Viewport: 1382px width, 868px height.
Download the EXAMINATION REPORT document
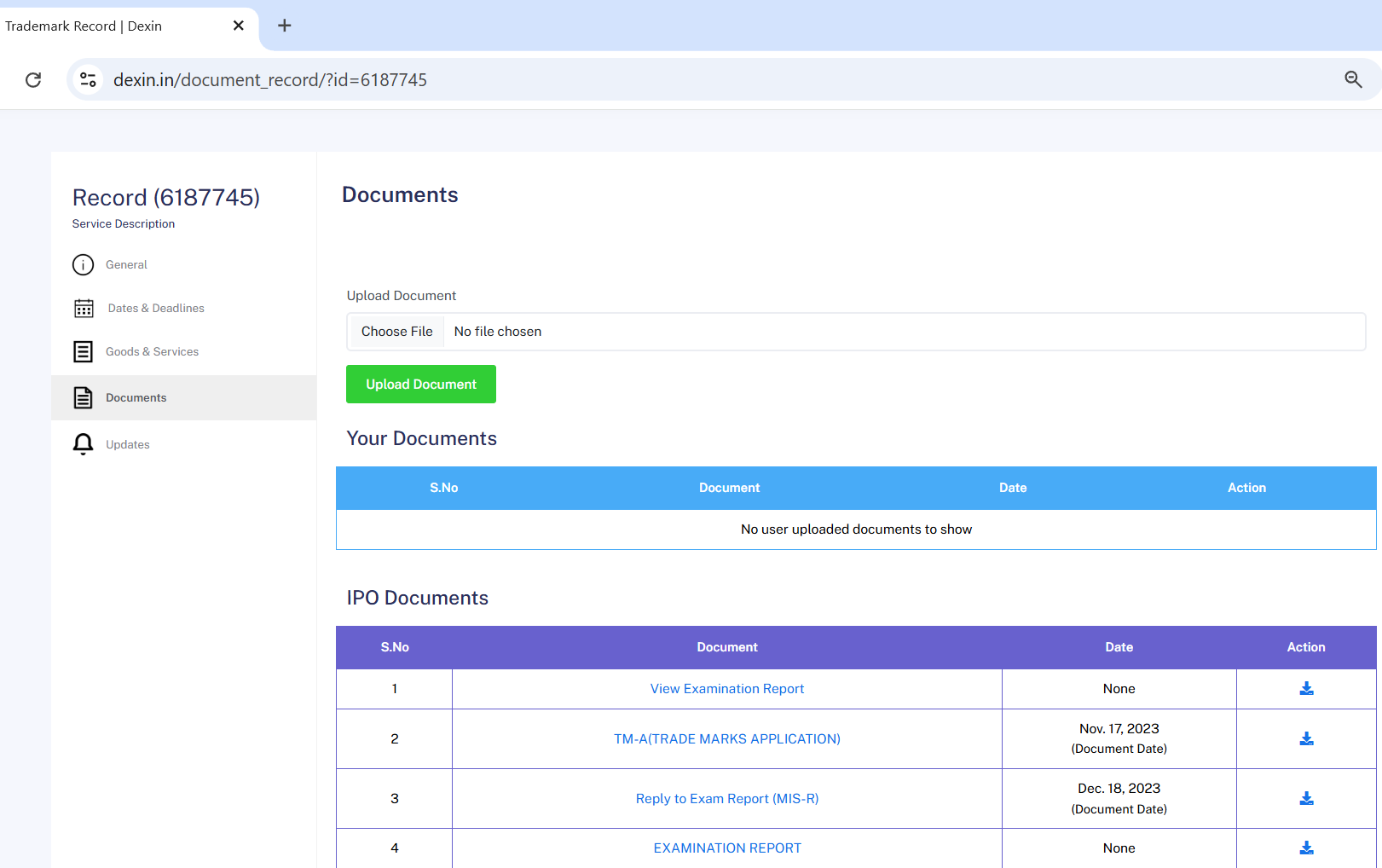tap(1306, 848)
